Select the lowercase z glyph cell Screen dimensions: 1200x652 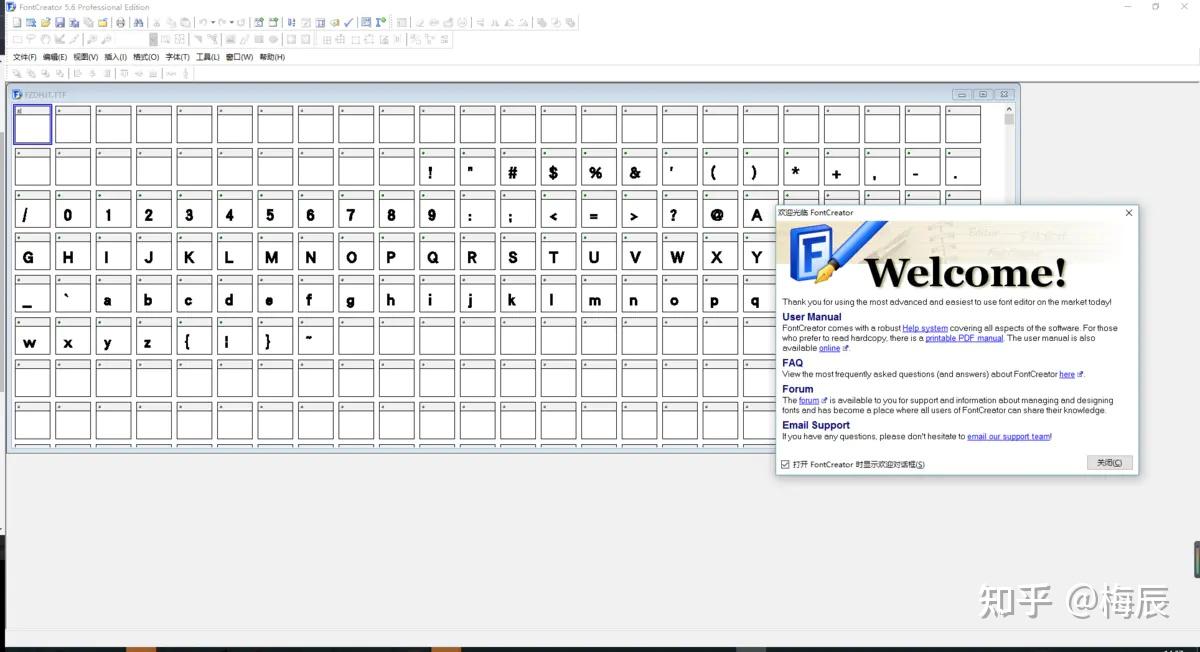154,337
